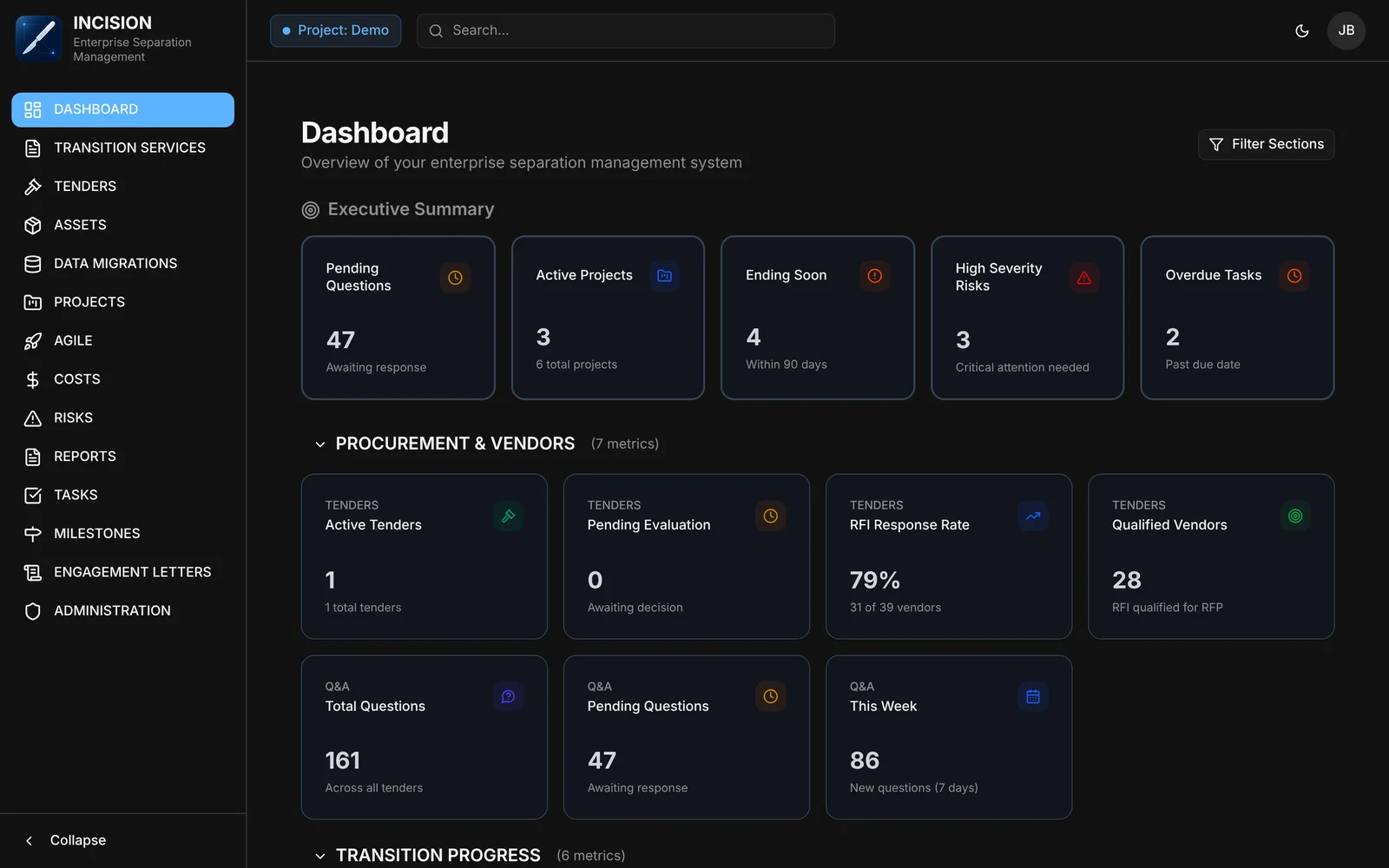Click the '(7 metrics)' label
Viewport: 1389px width, 868px height.
(x=625, y=444)
